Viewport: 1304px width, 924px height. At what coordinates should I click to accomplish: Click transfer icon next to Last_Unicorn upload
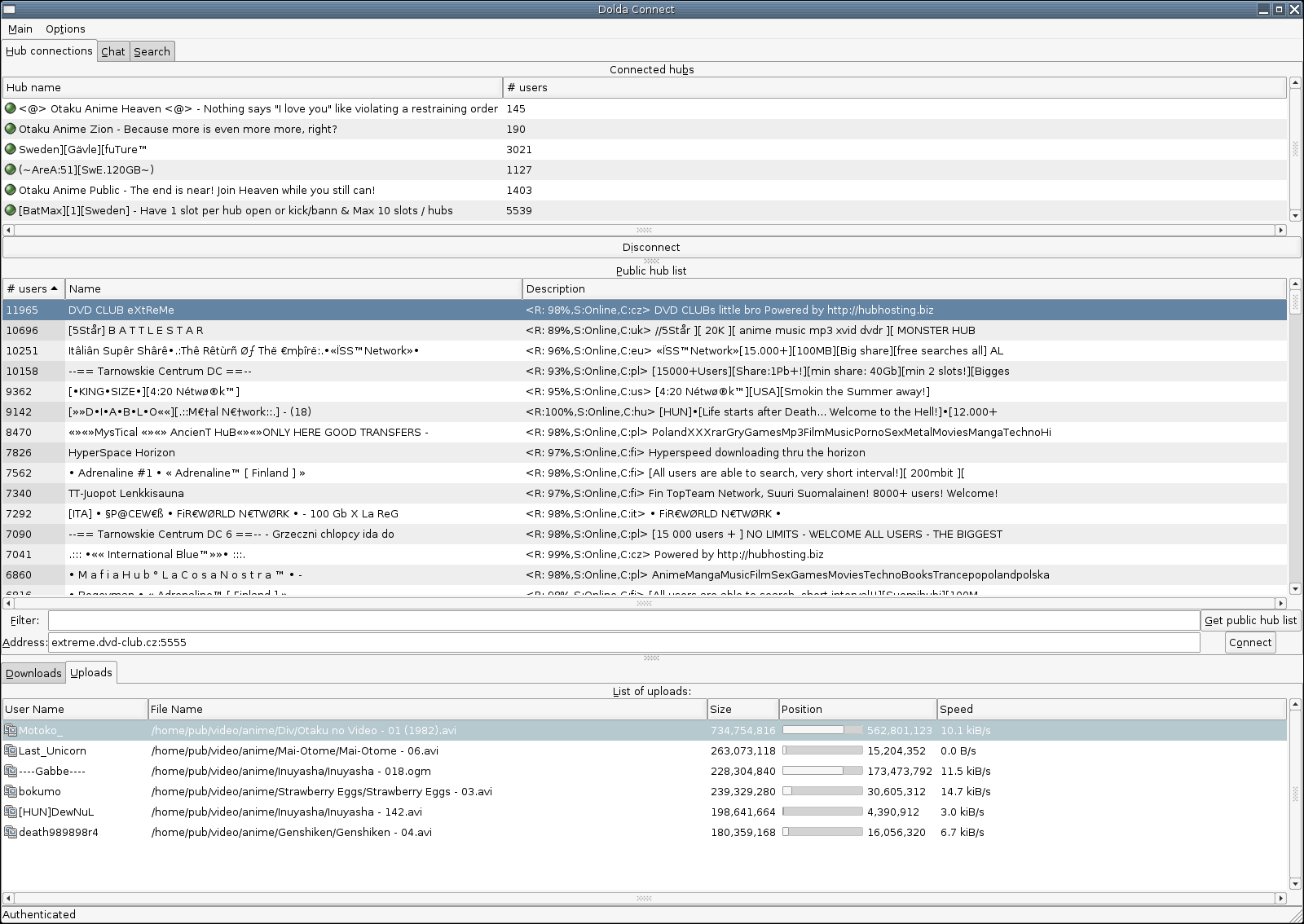click(11, 750)
